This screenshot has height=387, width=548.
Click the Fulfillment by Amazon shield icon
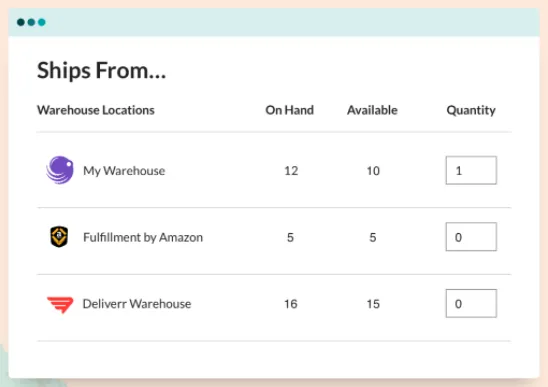tap(59, 237)
